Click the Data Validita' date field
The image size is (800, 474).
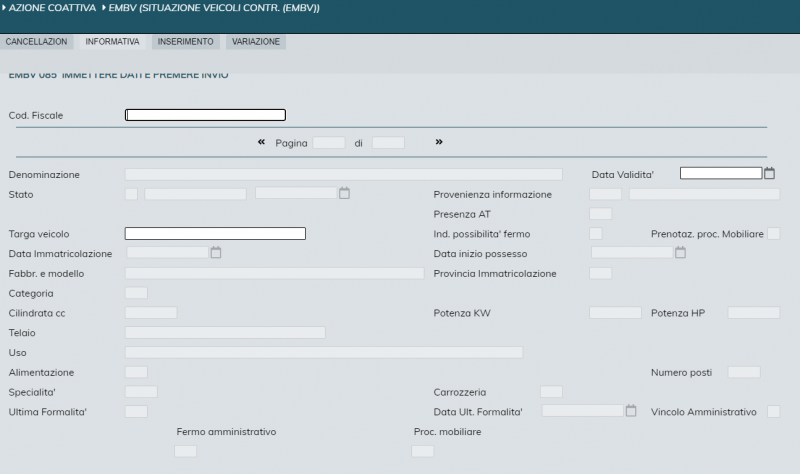[x=720, y=173]
